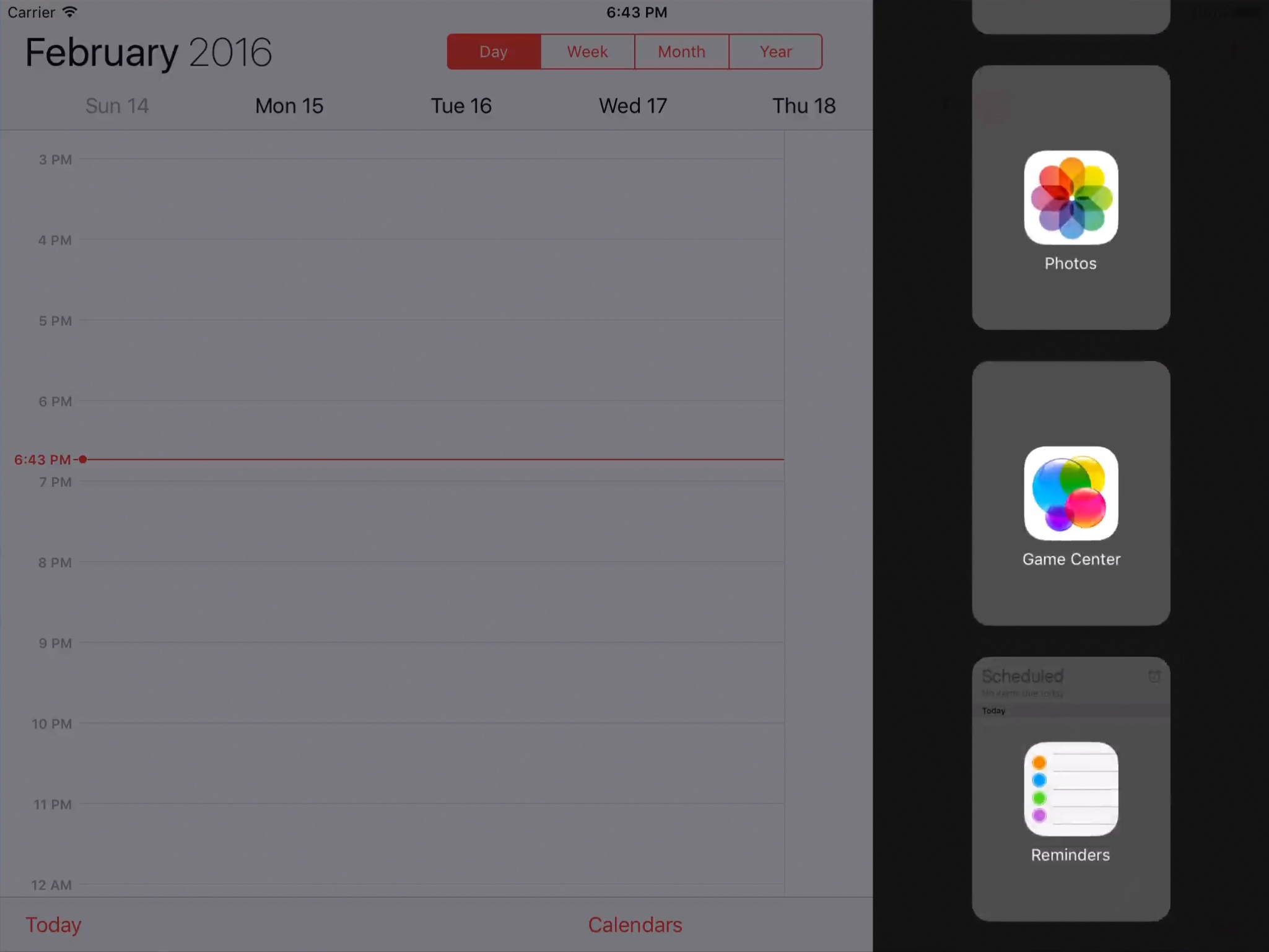Switch to Day view

coord(494,51)
